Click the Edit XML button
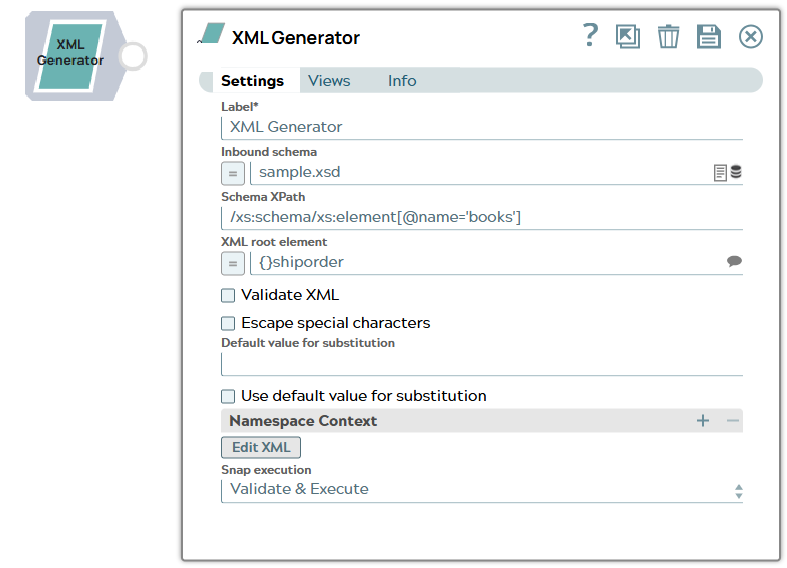The height and width of the screenshot is (568, 787). (260, 447)
